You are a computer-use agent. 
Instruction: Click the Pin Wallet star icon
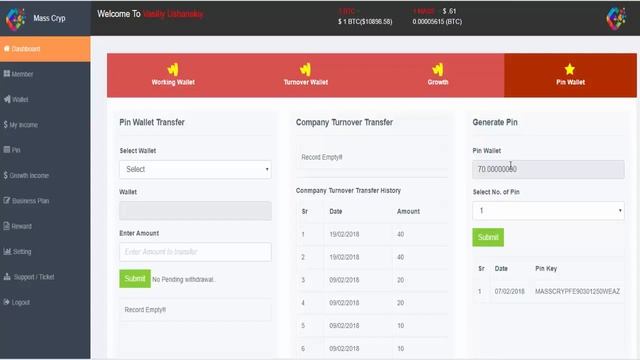click(570, 69)
